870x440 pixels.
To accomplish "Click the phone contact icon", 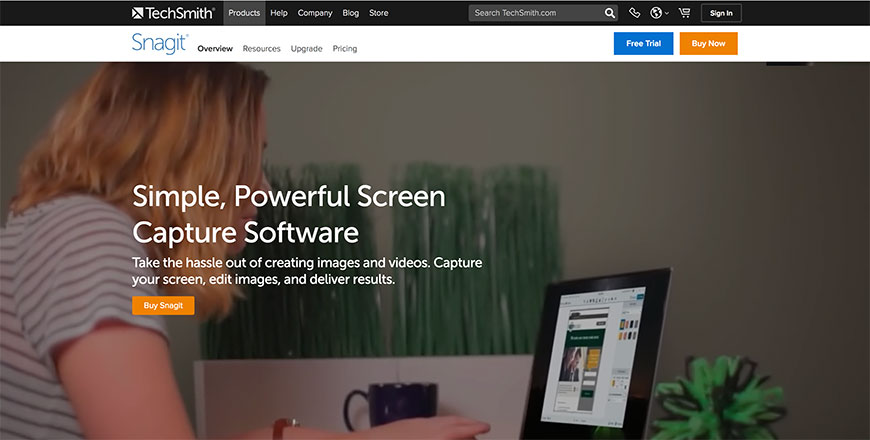I will [635, 13].
